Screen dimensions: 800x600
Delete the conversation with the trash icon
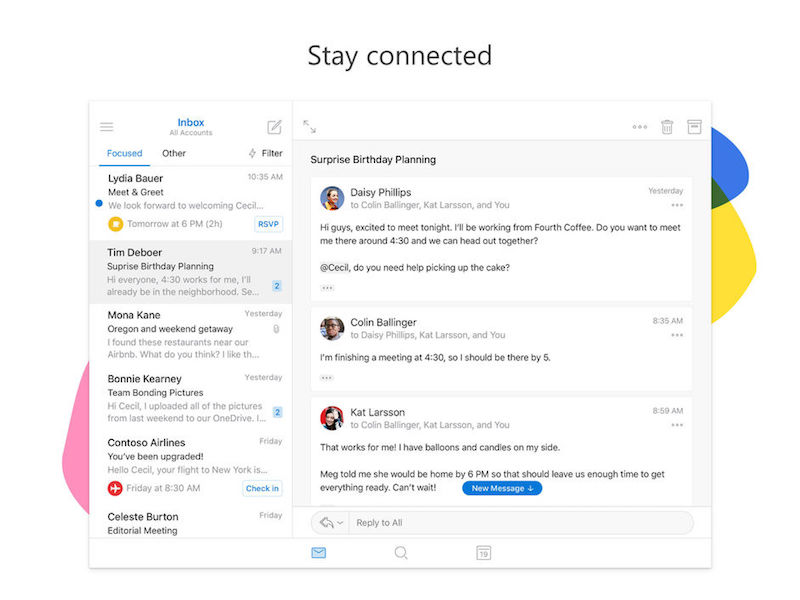pyautogui.click(x=667, y=127)
